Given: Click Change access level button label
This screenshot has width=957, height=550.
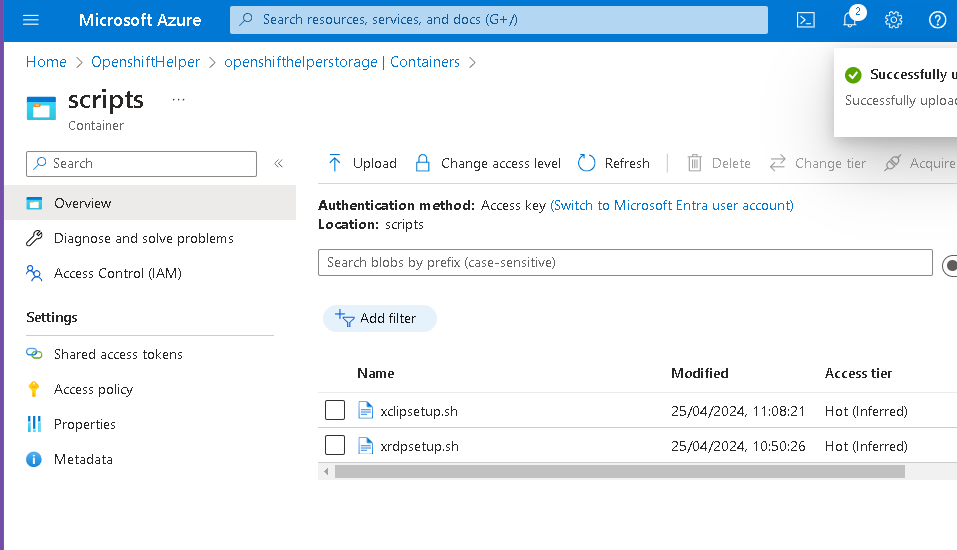Looking at the screenshot, I should pos(500,163).
